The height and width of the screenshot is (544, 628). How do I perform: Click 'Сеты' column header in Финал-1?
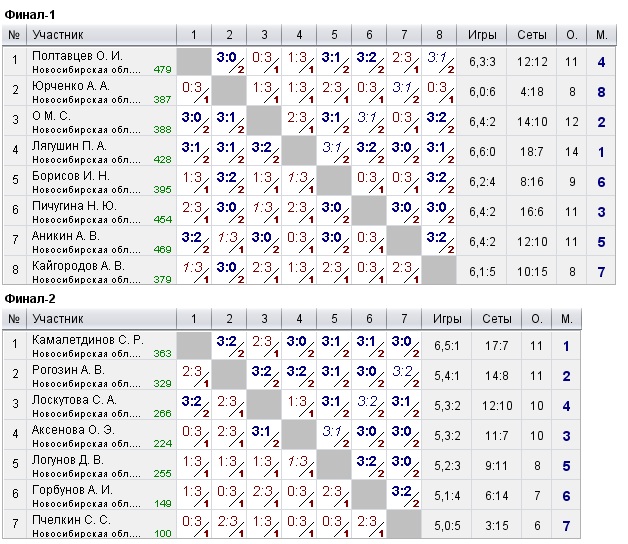(x=531, y=35)
